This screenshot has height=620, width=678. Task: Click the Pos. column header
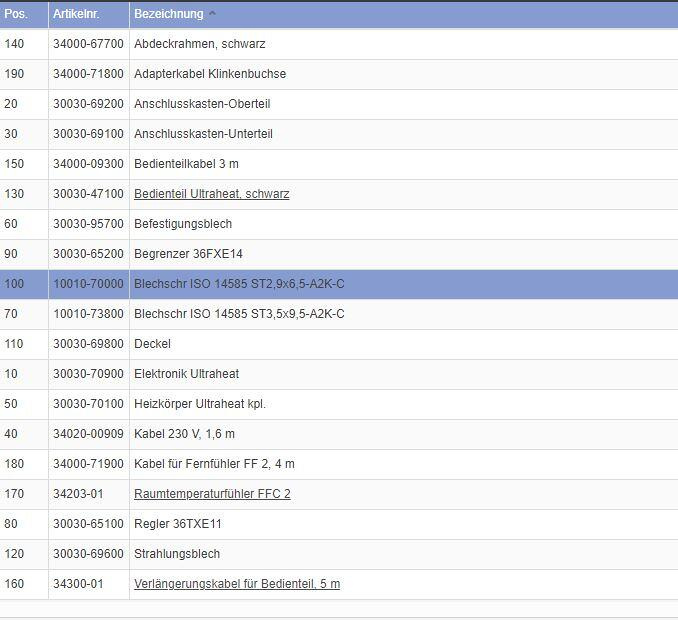coord(16,14)
